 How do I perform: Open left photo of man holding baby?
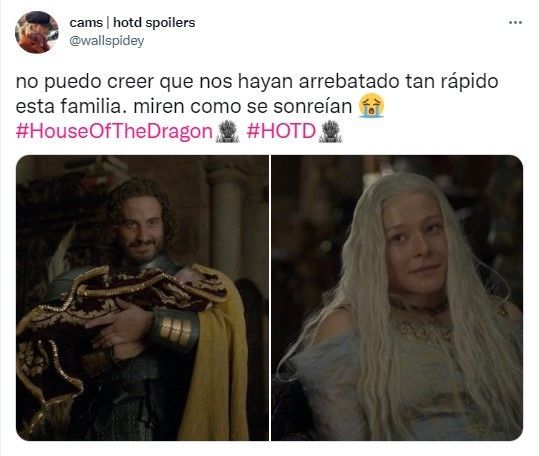point(142,298)
